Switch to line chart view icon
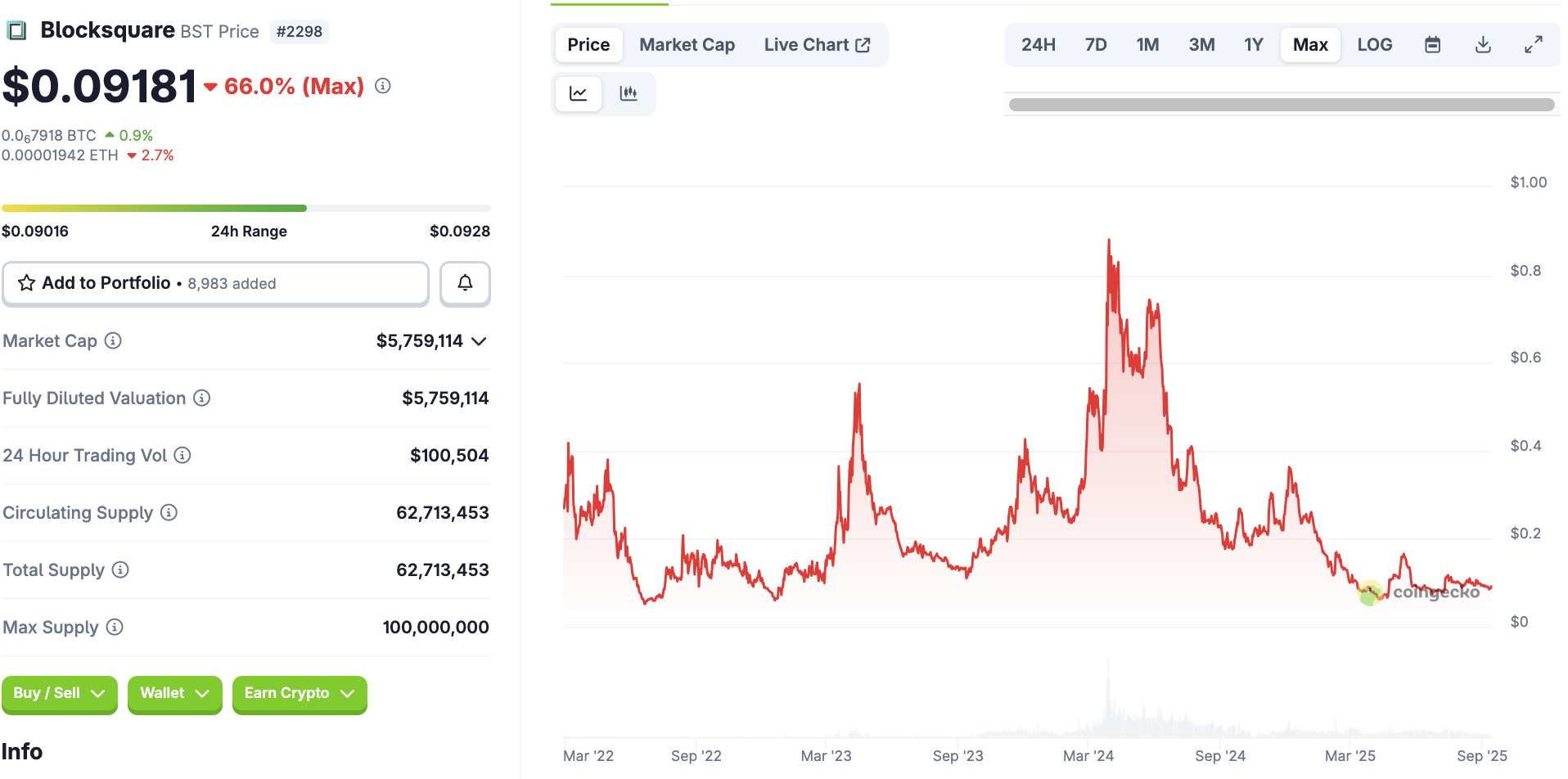The width and height of the screenshot is (1568, 779). pyautogui.click(x=579, y=93)
